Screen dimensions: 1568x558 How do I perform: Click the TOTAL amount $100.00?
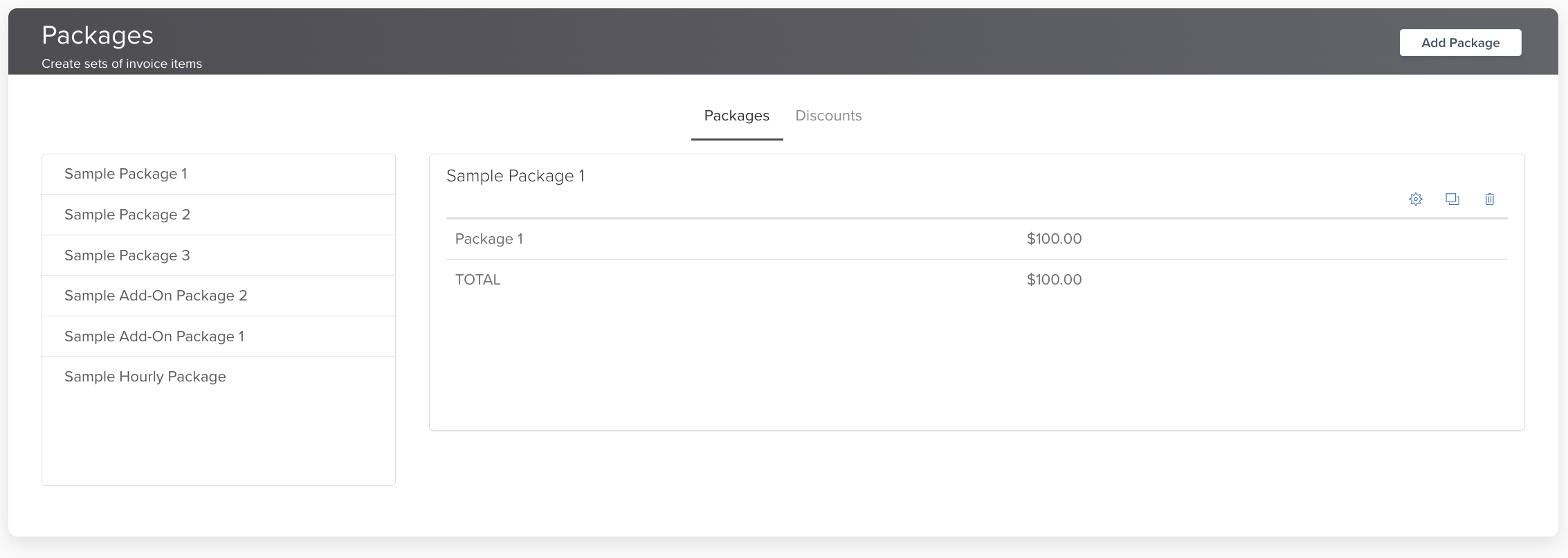1054,280
